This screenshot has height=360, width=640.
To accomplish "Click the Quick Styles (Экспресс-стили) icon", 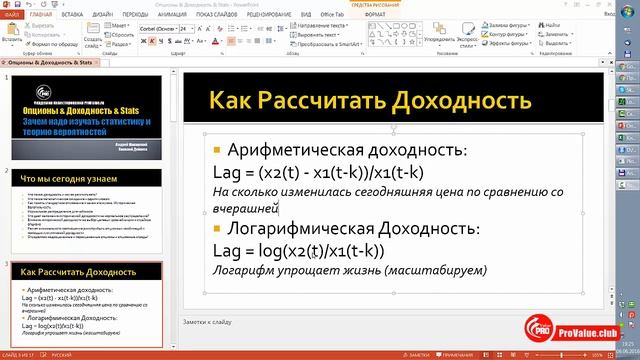I will click(x=468, y=29).
